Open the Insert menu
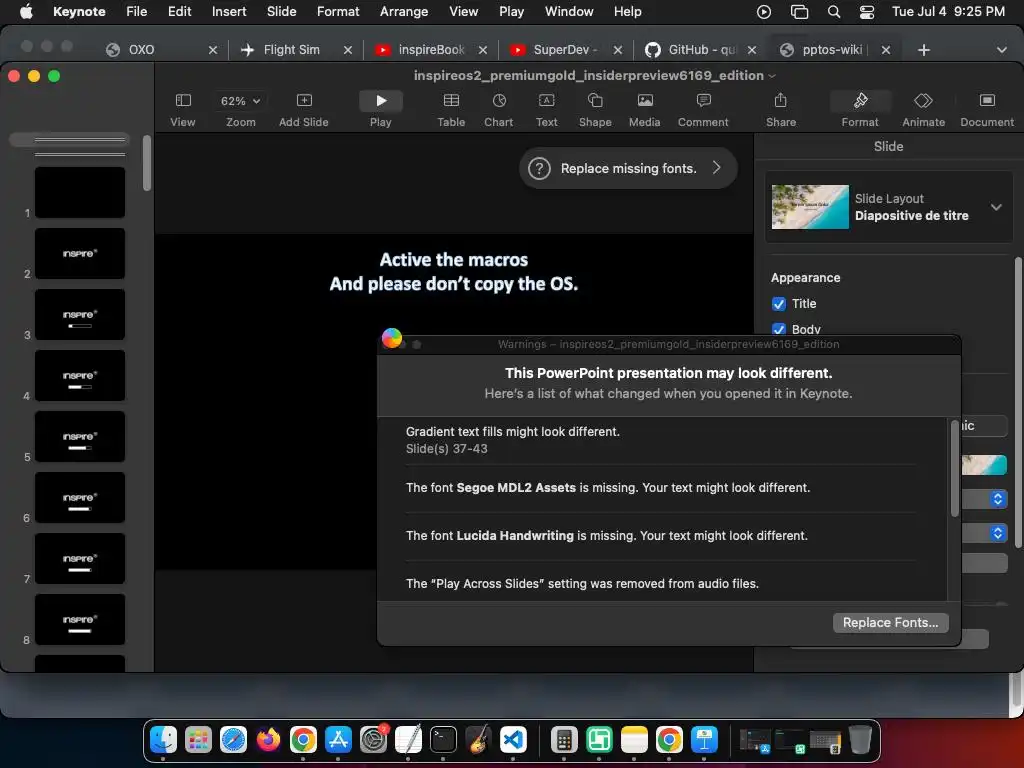The width and height of the screenshot is (1024, 768). click(229, 12)
